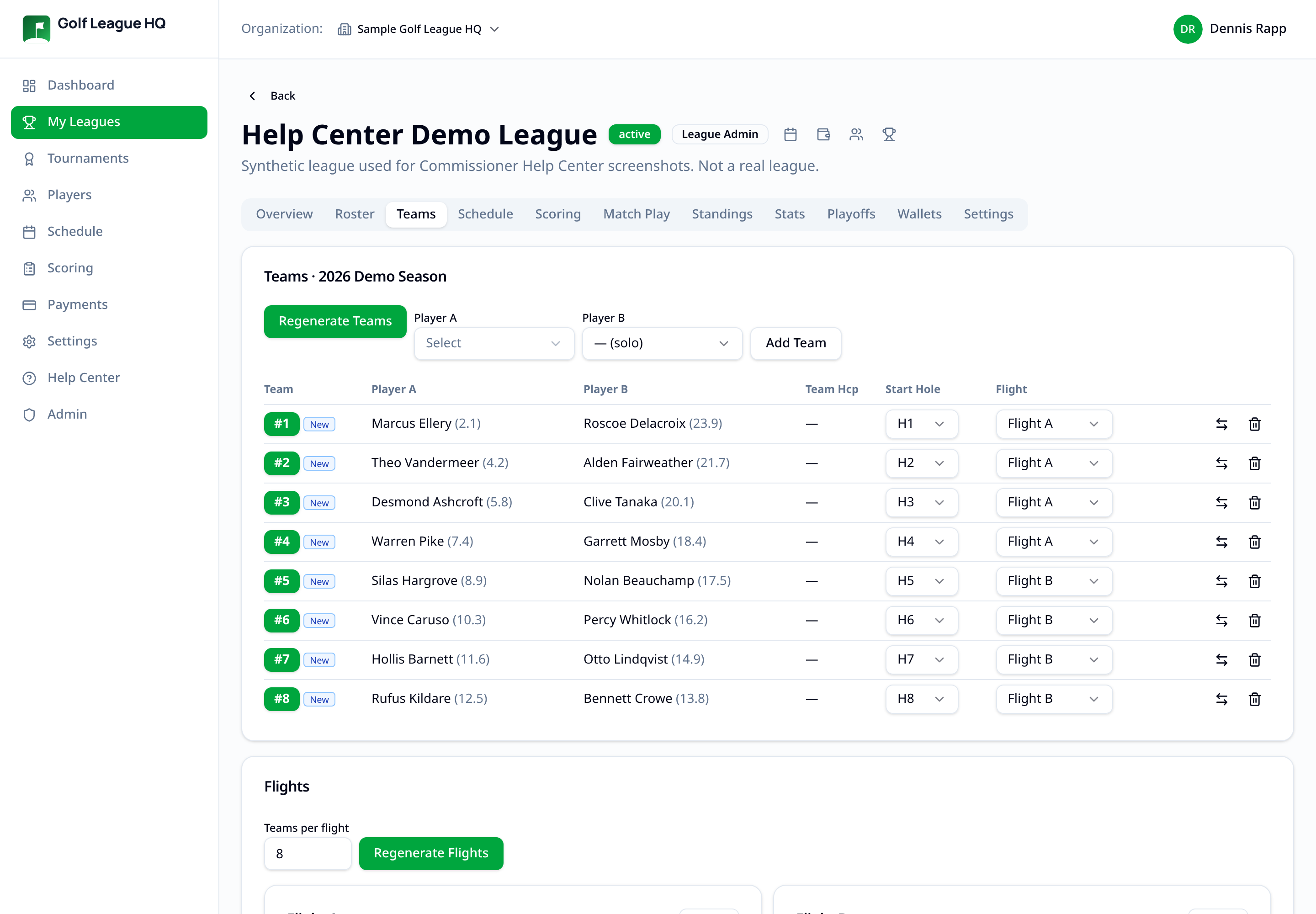Delete team #1 Marcus Ellery row
This screenshot has height=914, width=1316.
1254,425
